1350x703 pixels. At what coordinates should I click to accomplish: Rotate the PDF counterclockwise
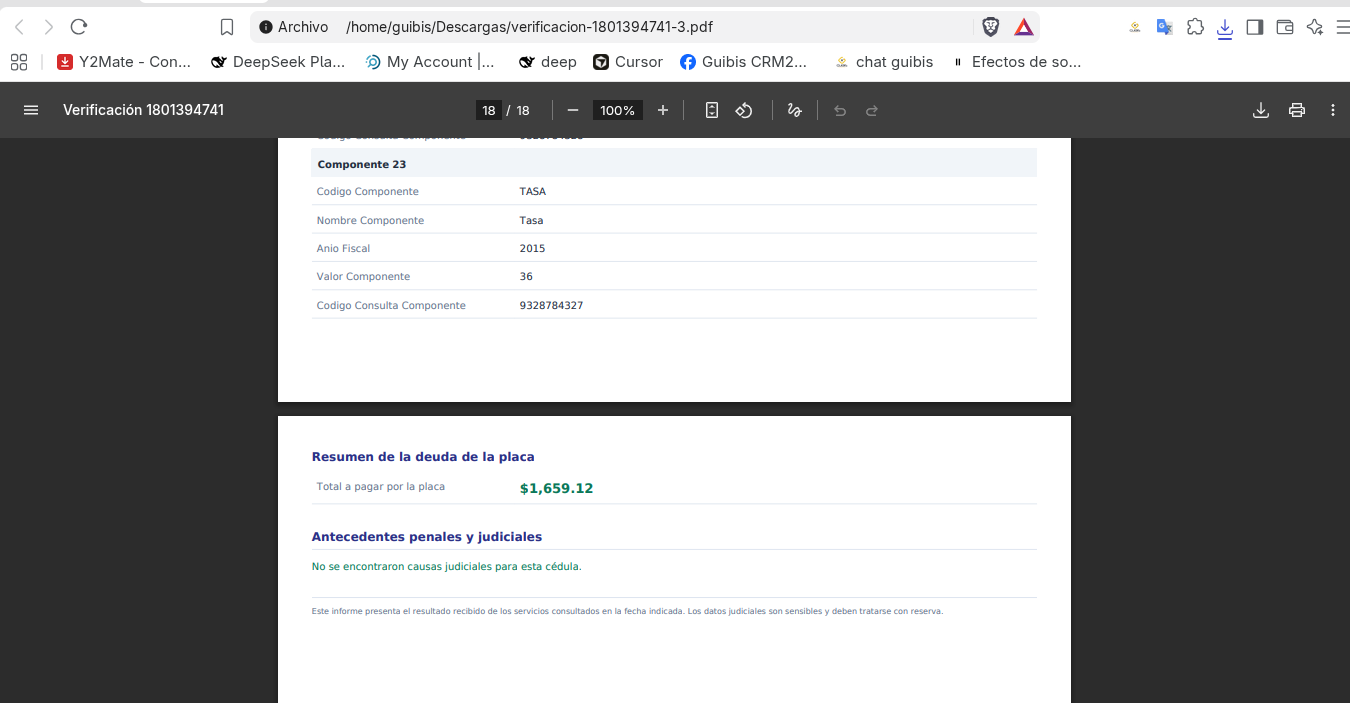(x=744, y=110)
